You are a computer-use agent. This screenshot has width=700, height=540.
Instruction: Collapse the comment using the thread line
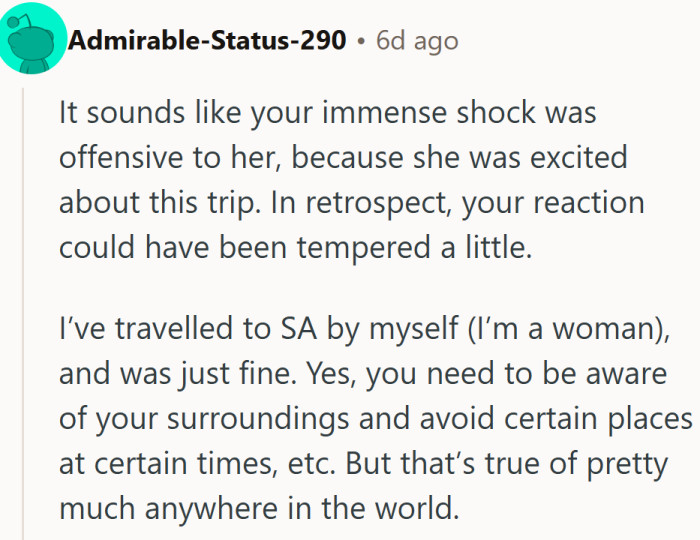24,300
